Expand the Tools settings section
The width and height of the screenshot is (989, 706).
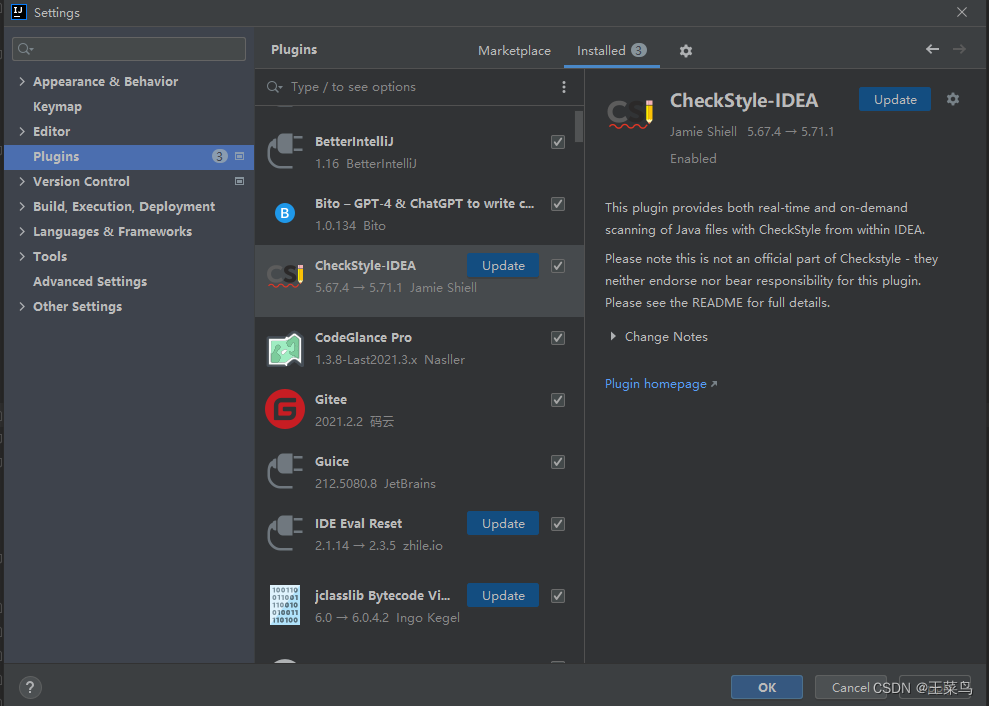(x=22, y=256)
